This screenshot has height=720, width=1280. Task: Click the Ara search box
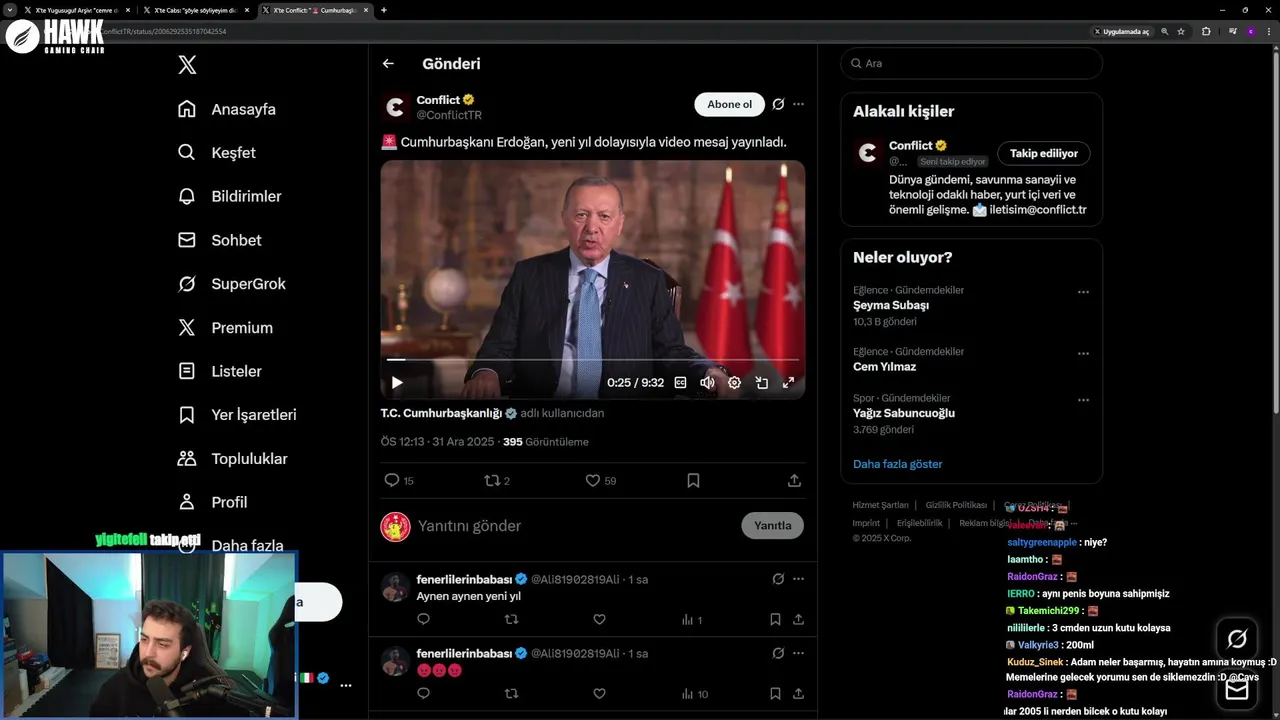pyautogui.click(x=971, y=63)
